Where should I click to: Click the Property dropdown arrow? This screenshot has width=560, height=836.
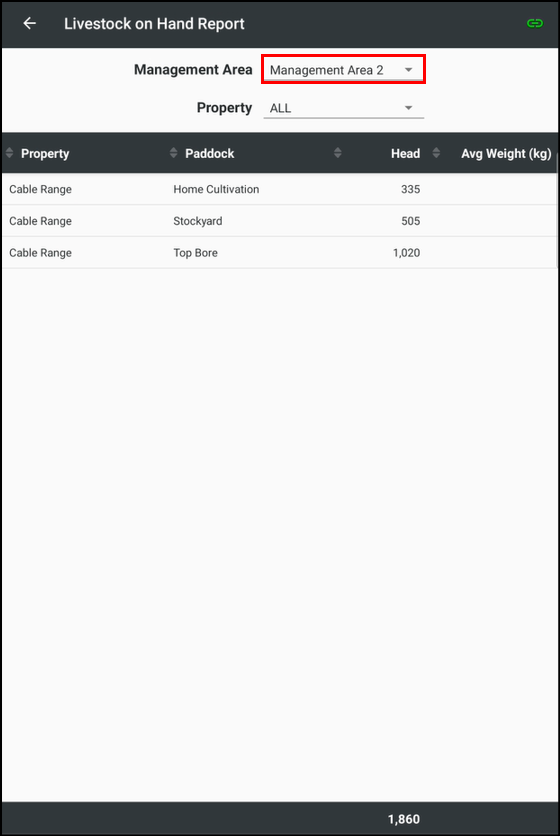pyautogui.click(x=409, y=108)
